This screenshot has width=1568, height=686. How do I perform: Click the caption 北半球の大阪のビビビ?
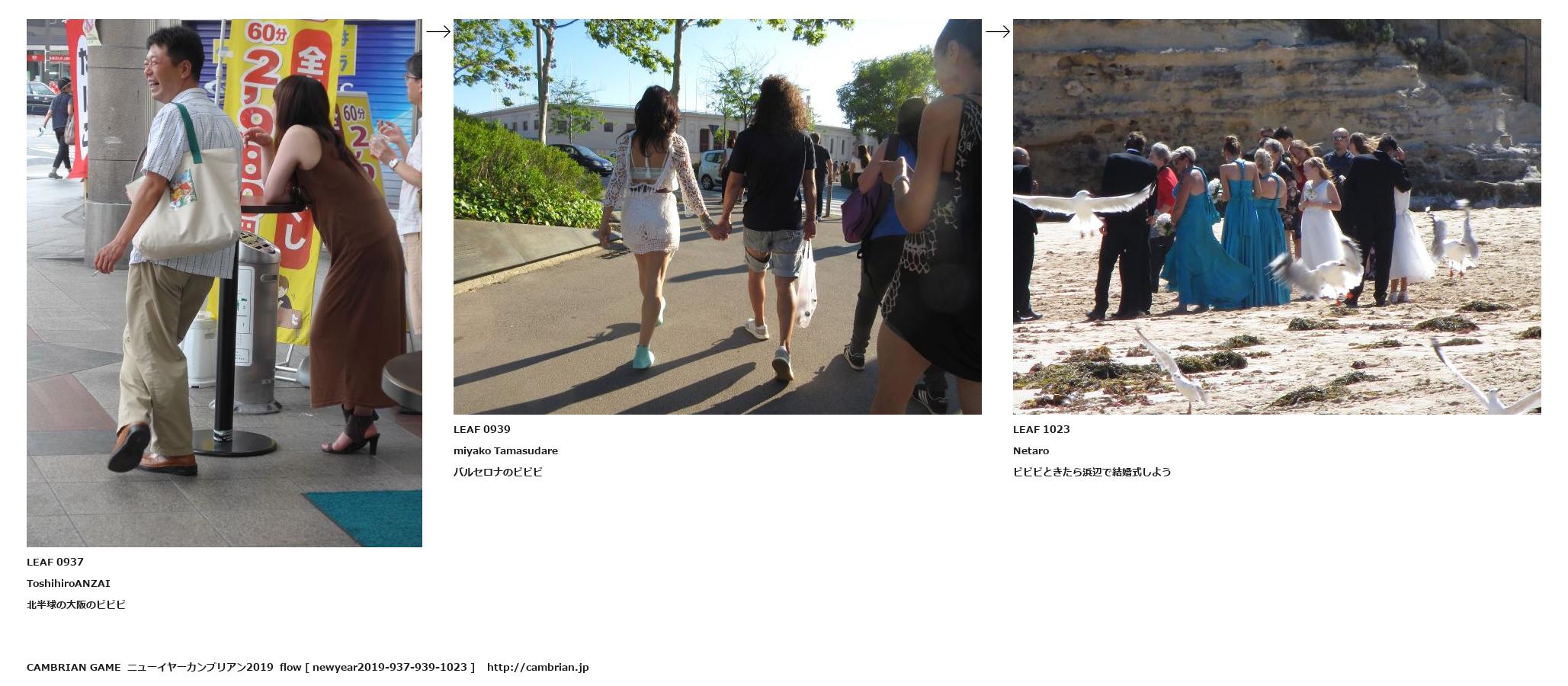coord(76,604)
